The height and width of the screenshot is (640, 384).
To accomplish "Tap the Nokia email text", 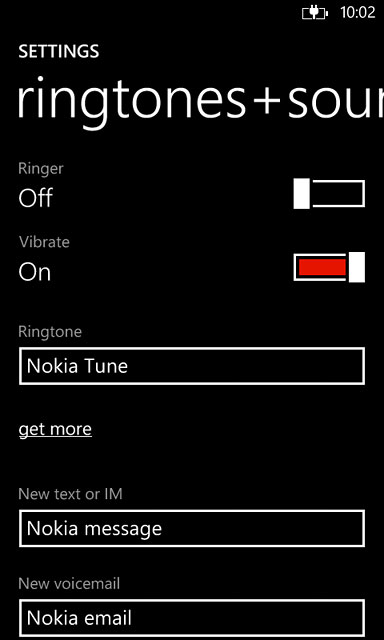I will pos(79,618).
